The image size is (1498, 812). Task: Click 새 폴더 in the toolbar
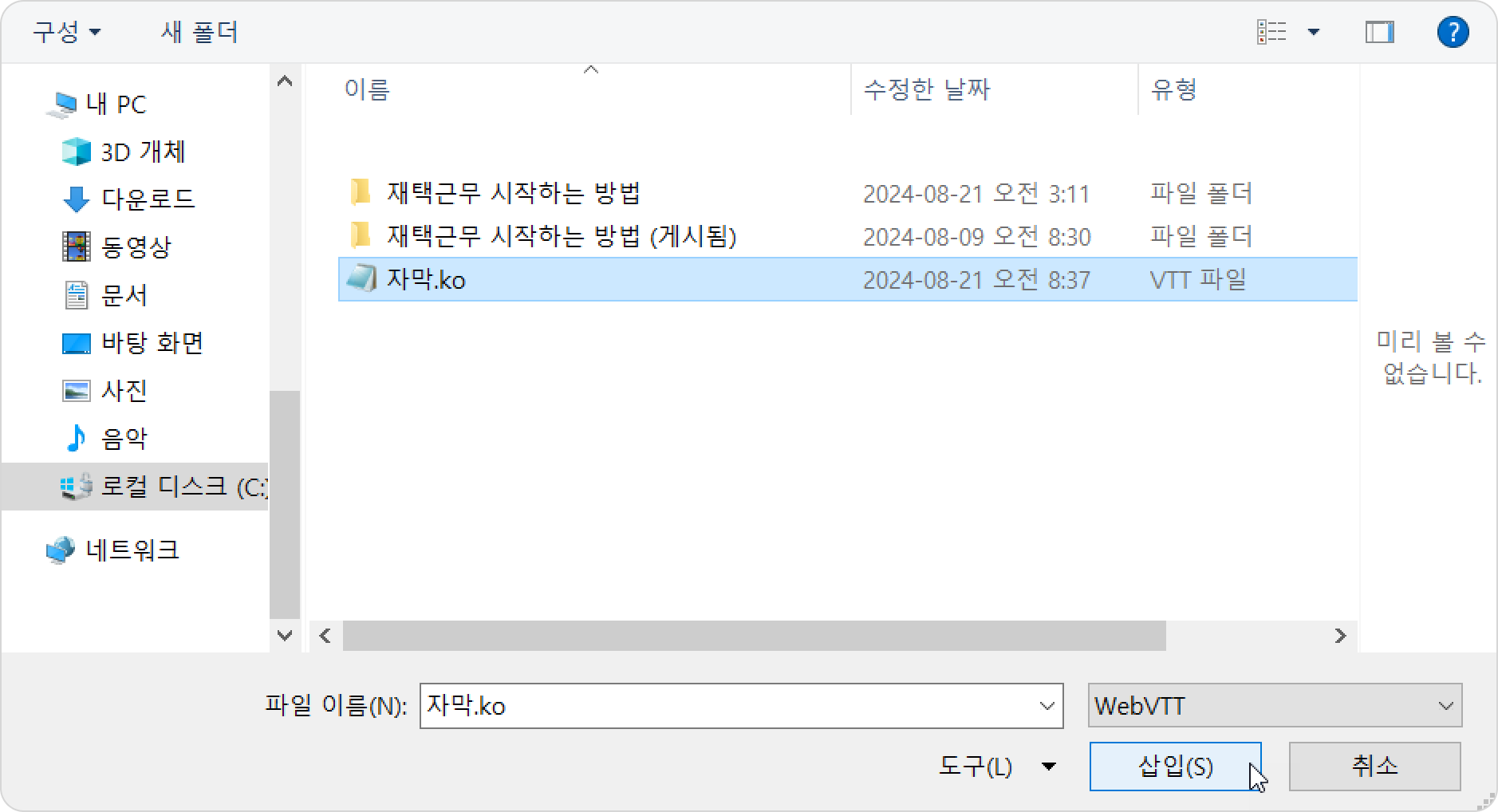(x=199, y=33)
